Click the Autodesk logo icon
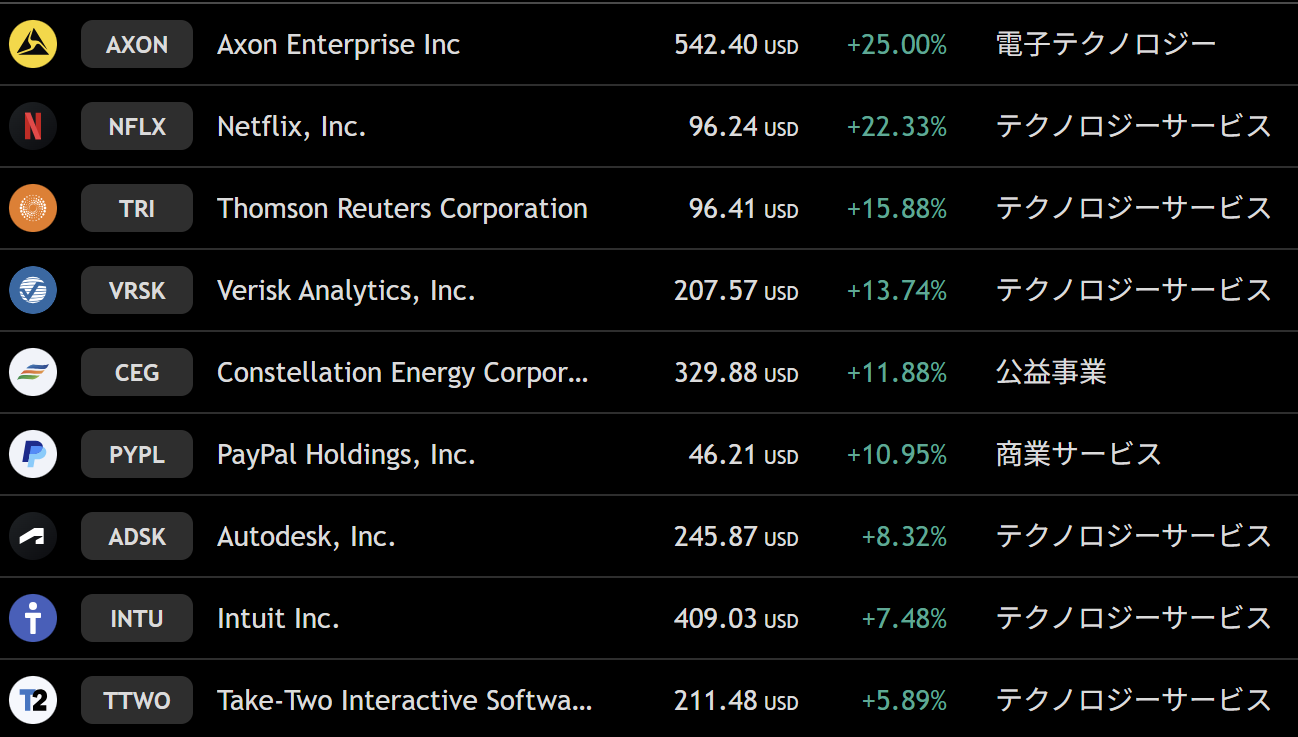Image resolution: width=1298 pixels, height=737 pixels. [x=33, y=537]
